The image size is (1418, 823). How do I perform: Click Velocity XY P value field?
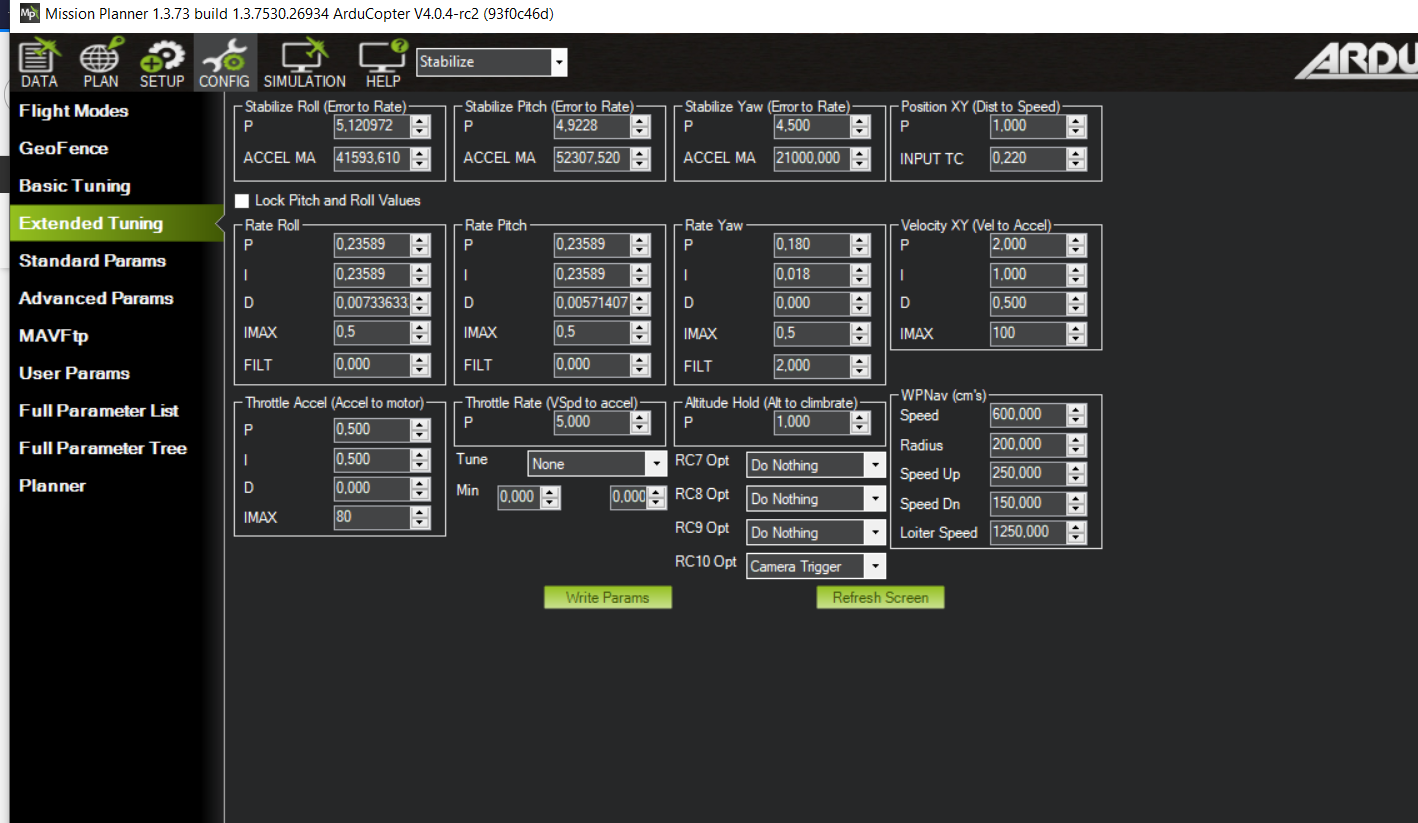[x=1028, y=246]
